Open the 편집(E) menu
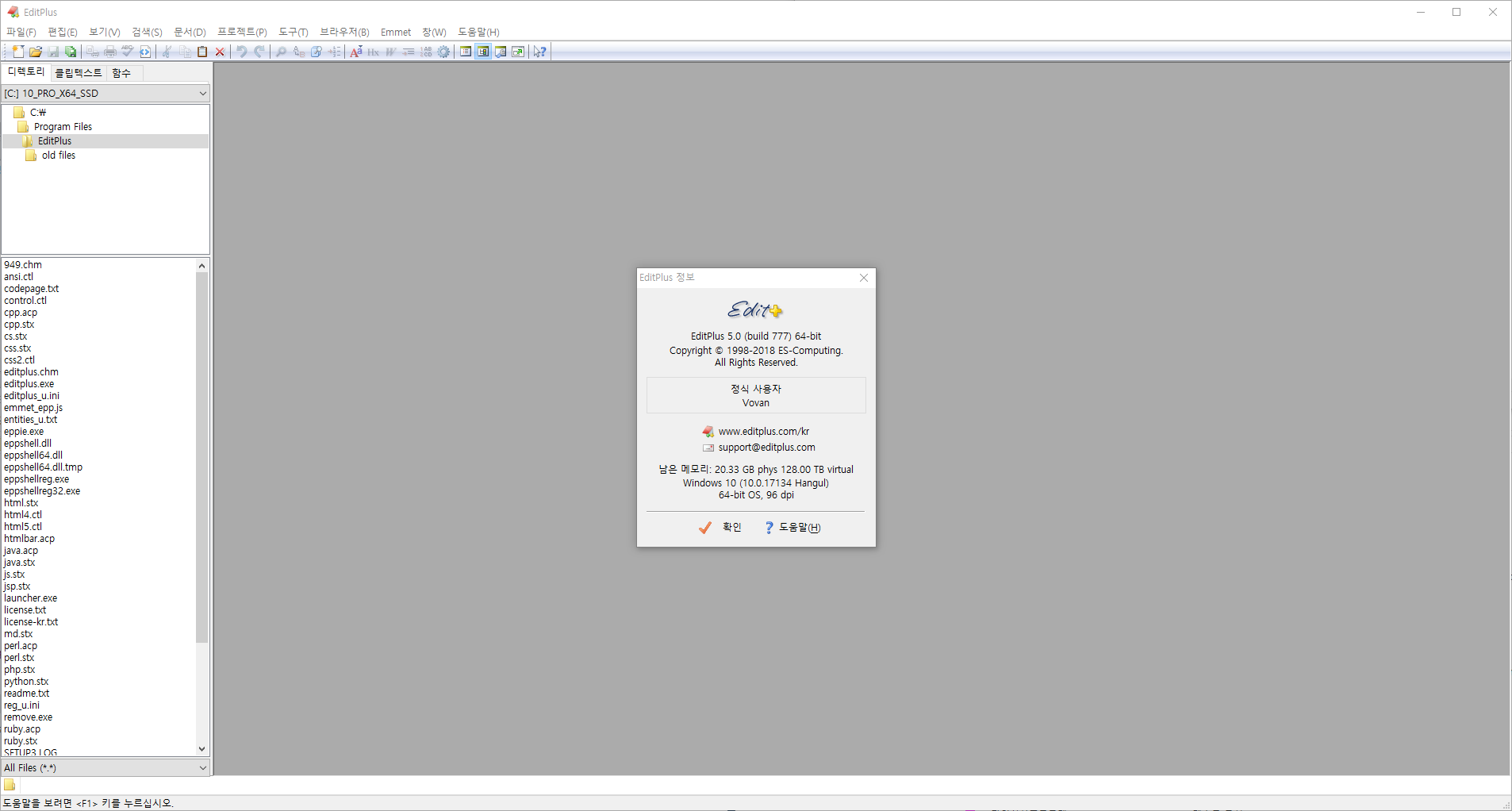The width and height of the screenshot is (1512, 811). [x=63, y=32]
